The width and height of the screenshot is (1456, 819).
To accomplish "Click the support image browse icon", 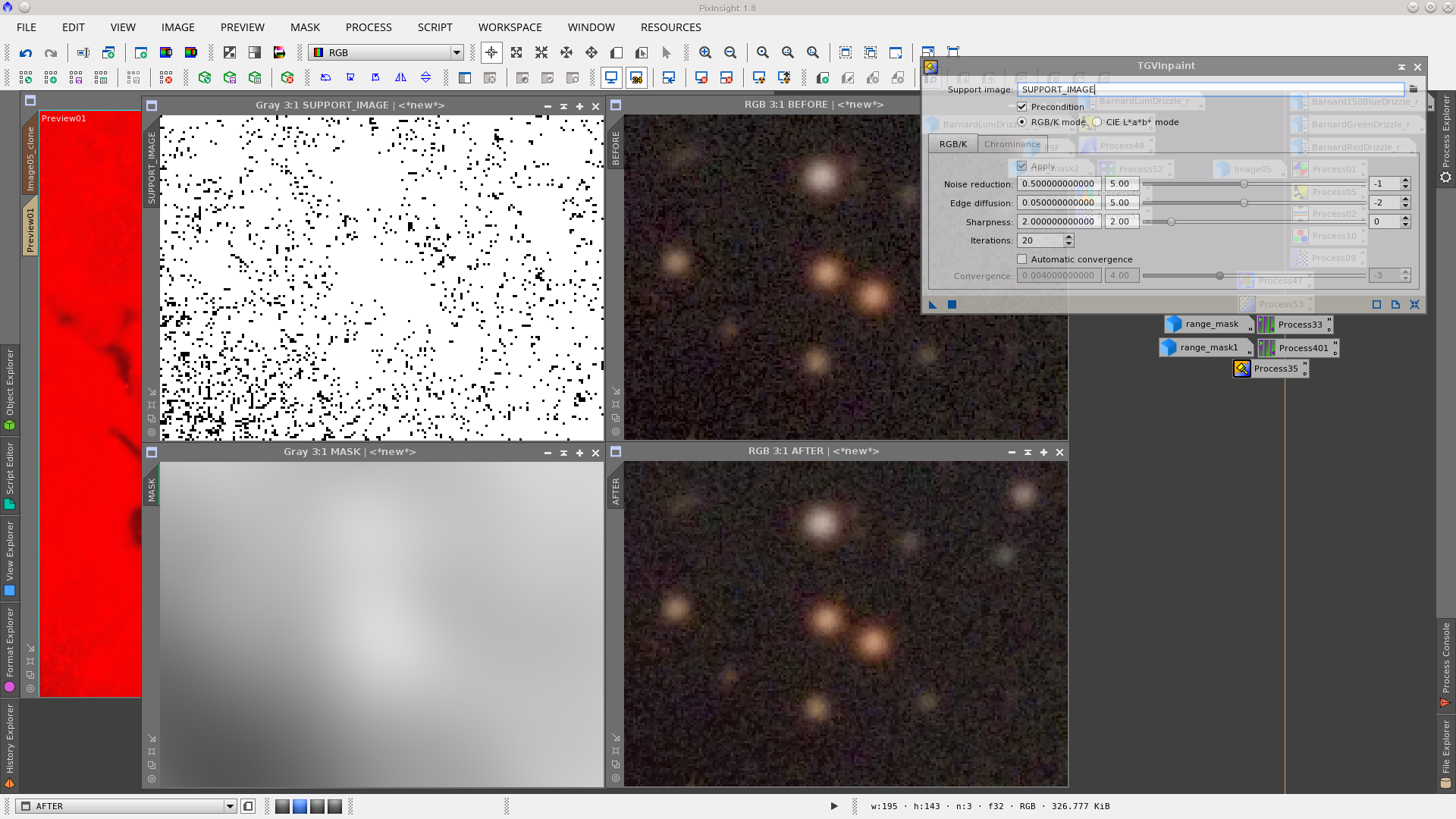I will pyautogui.click(x=1414, y=89).
